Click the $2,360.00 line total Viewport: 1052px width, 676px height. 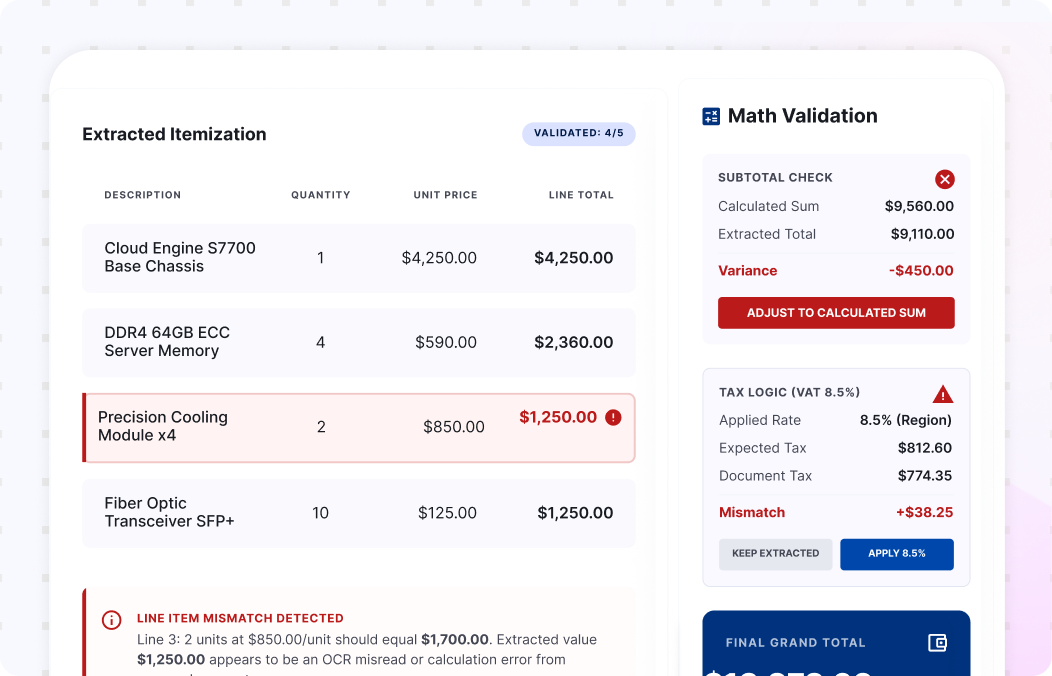click(x=574, y=343)
